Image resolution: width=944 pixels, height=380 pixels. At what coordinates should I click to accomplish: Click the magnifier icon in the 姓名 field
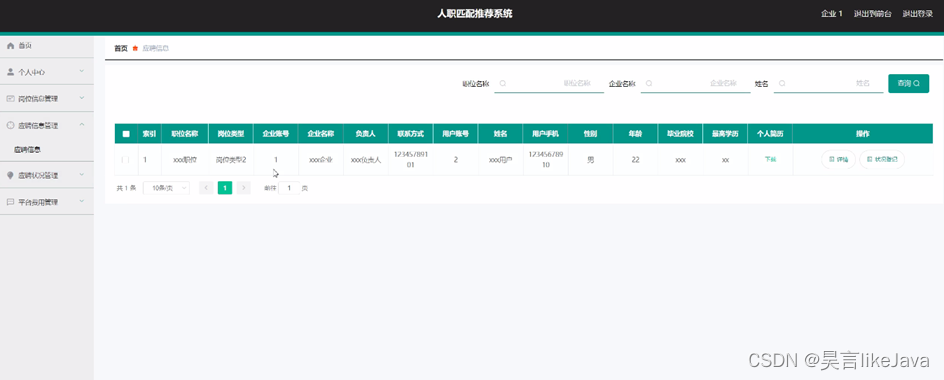pyautogui.click(x=782, y=84)
